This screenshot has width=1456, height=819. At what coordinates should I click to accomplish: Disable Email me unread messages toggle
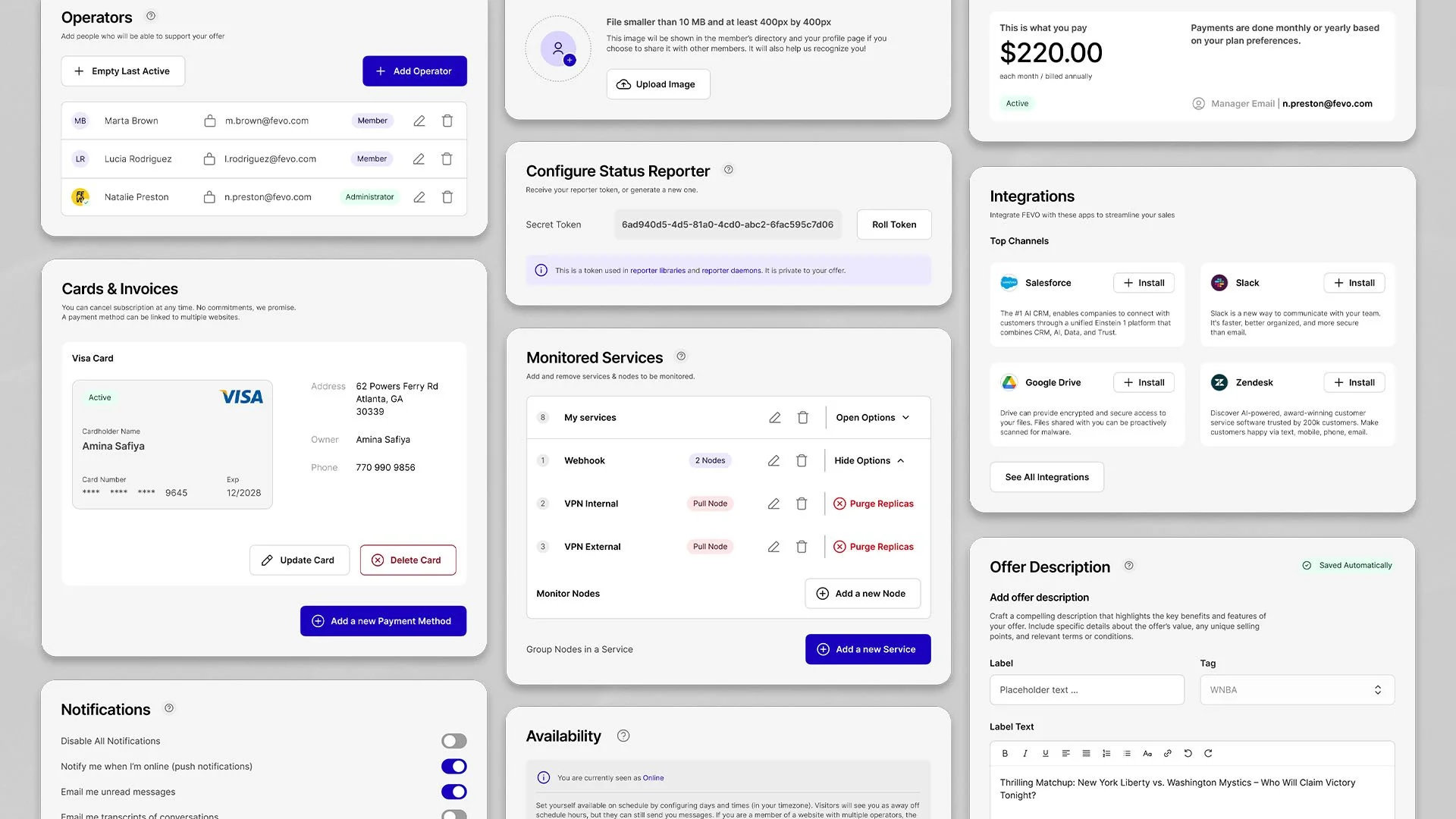click(x=453, y=792)
